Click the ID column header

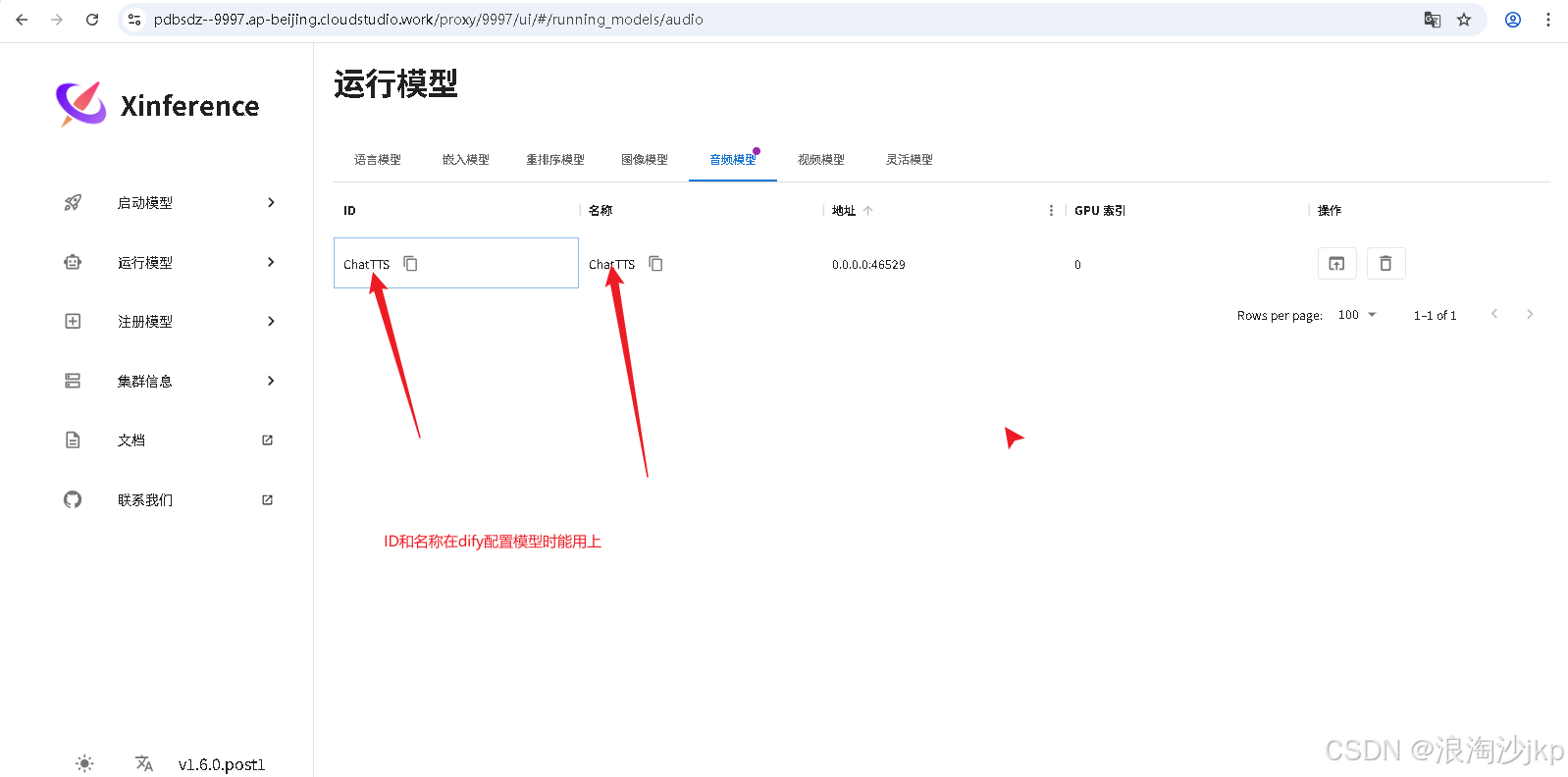click(349, 210)
